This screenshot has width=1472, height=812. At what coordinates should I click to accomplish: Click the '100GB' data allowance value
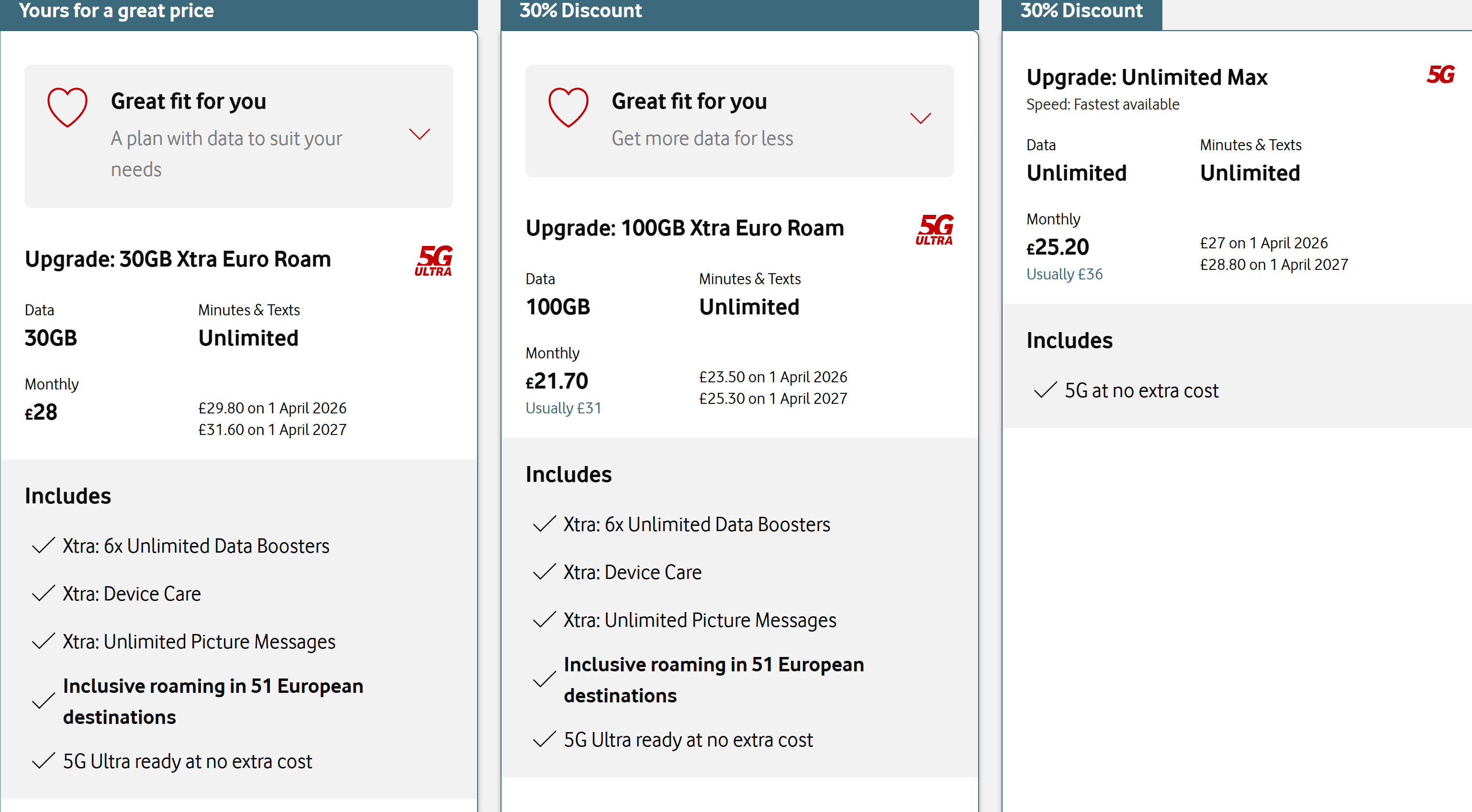pos(558,307)
